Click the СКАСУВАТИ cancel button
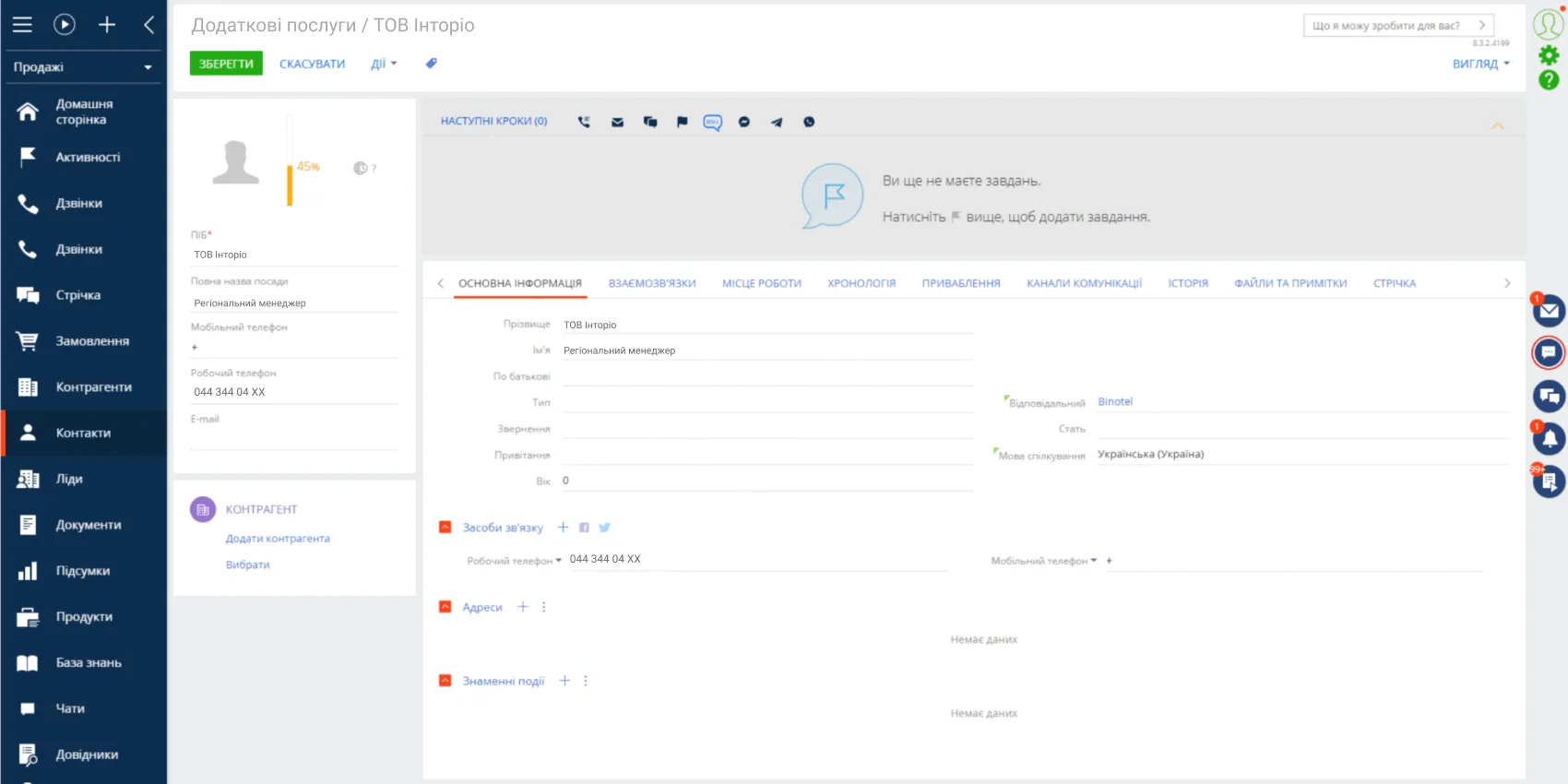Screen dimensions: 1568x784 click(313, 64)
